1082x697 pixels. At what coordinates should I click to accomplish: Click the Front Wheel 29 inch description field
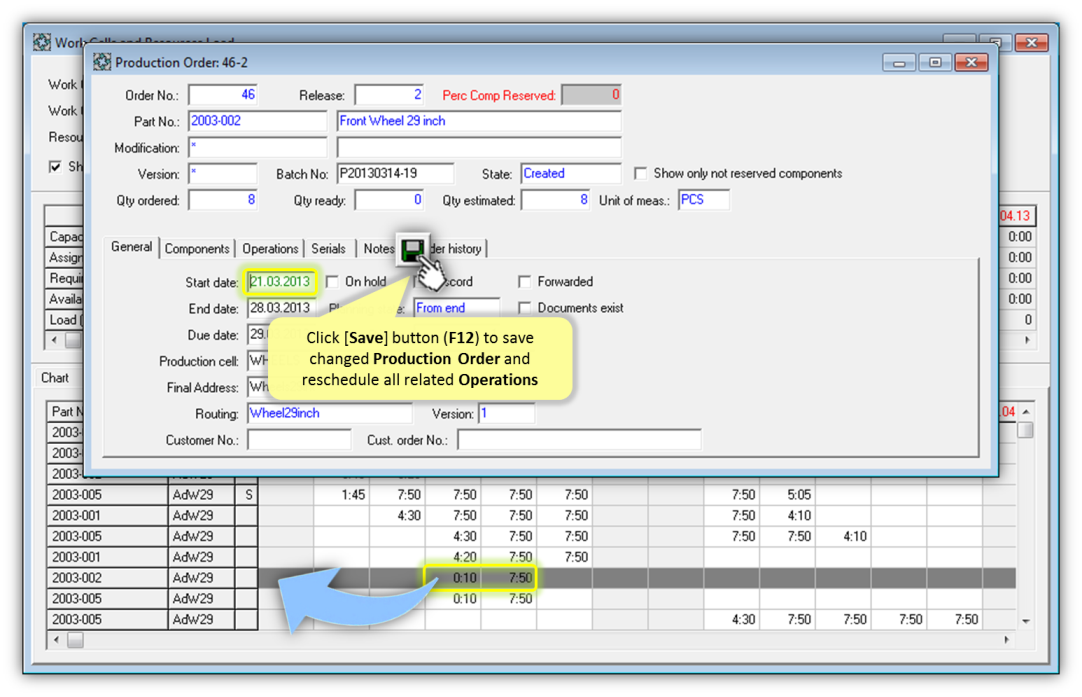point(479,121)
